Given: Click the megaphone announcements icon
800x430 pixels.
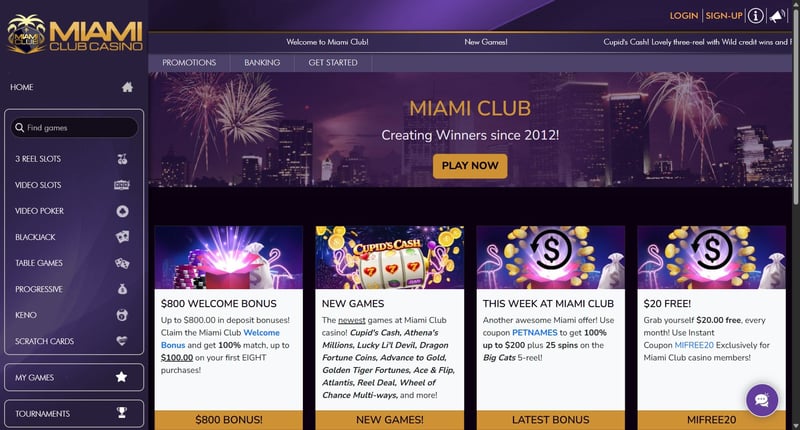Looking at the screenshot, I should 777,16.
